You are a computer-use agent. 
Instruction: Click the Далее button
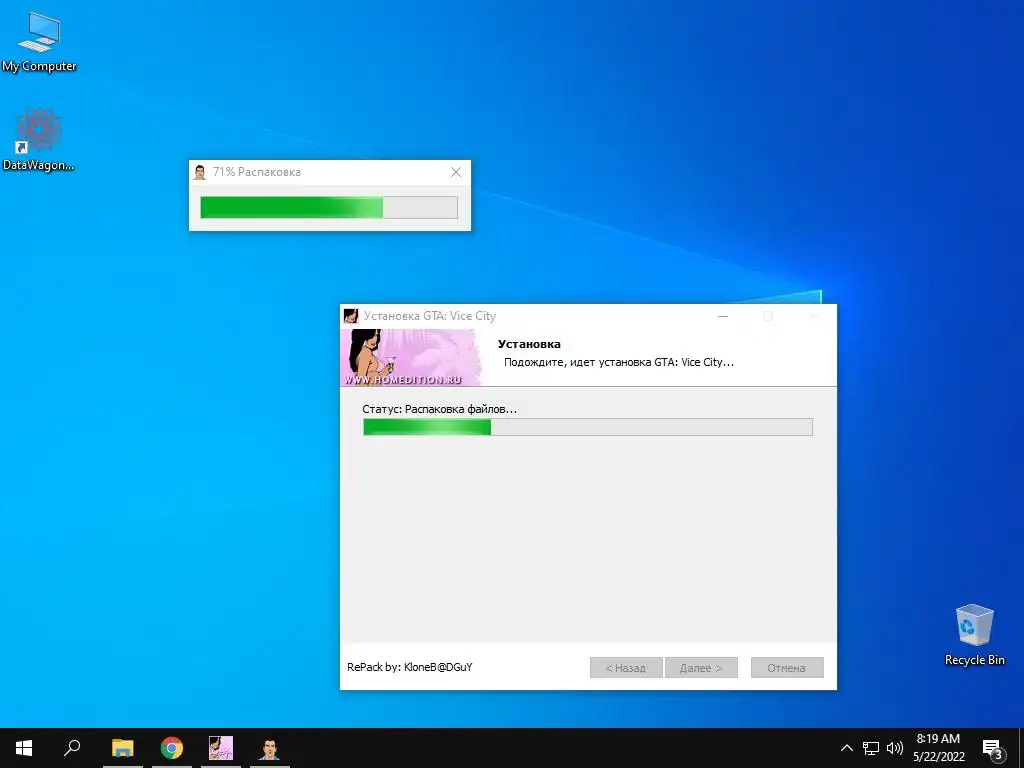[x=701, y=667]
